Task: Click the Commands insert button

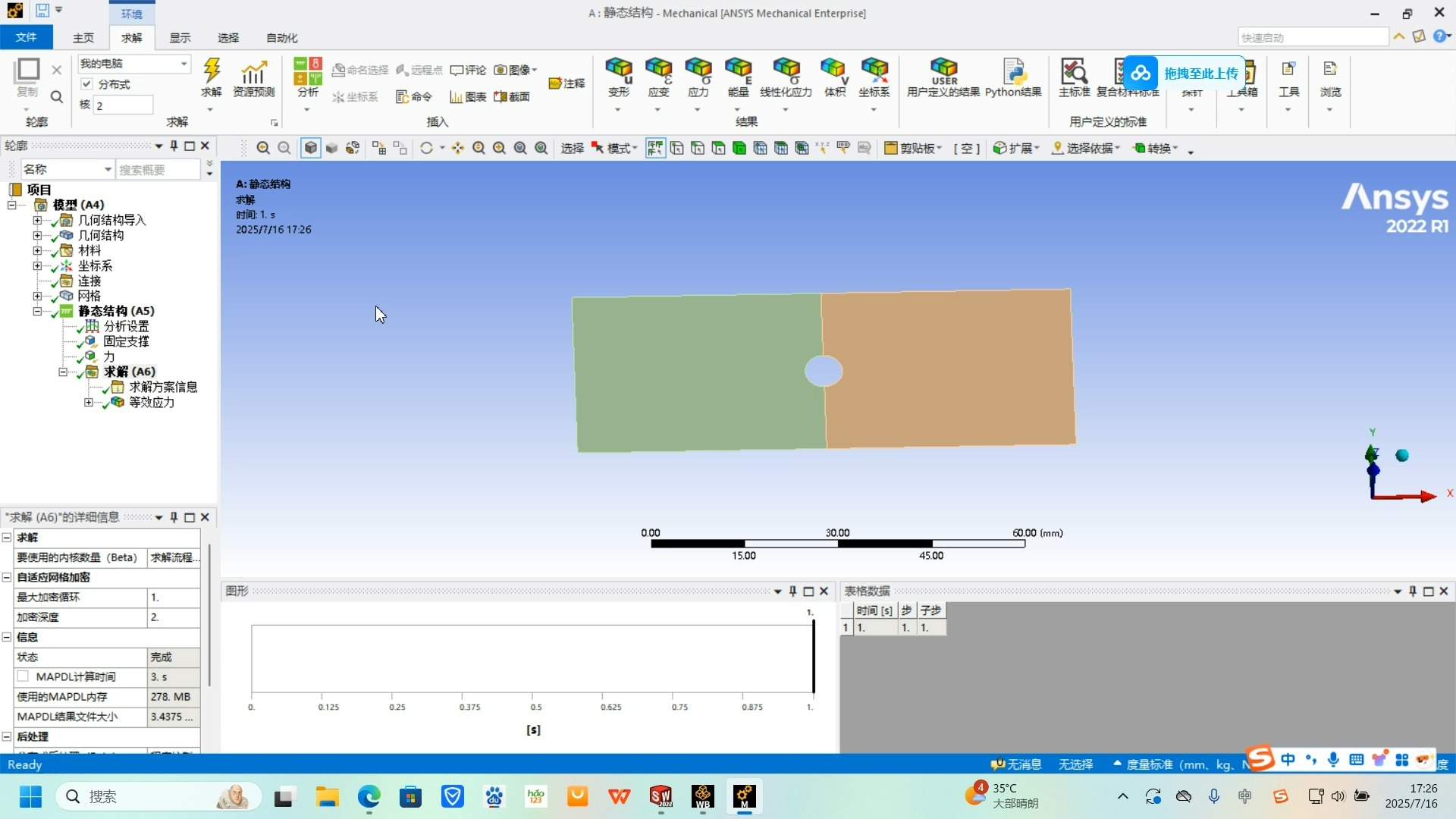Action: 414,96
